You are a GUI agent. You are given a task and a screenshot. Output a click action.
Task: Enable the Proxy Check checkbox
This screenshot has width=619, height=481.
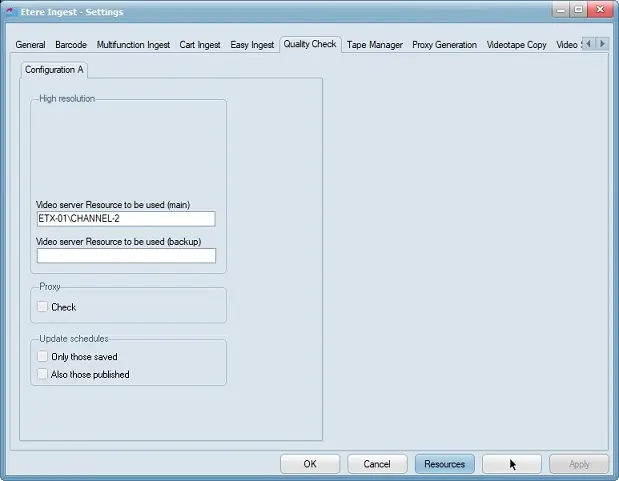[42, 307]
